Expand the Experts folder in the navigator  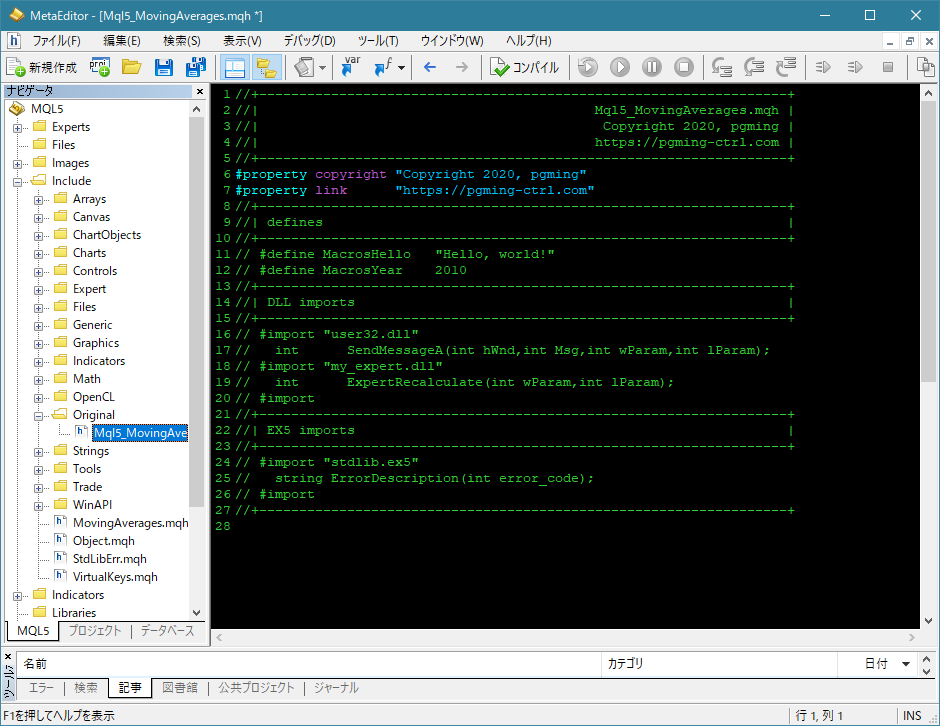coord(18,127)
